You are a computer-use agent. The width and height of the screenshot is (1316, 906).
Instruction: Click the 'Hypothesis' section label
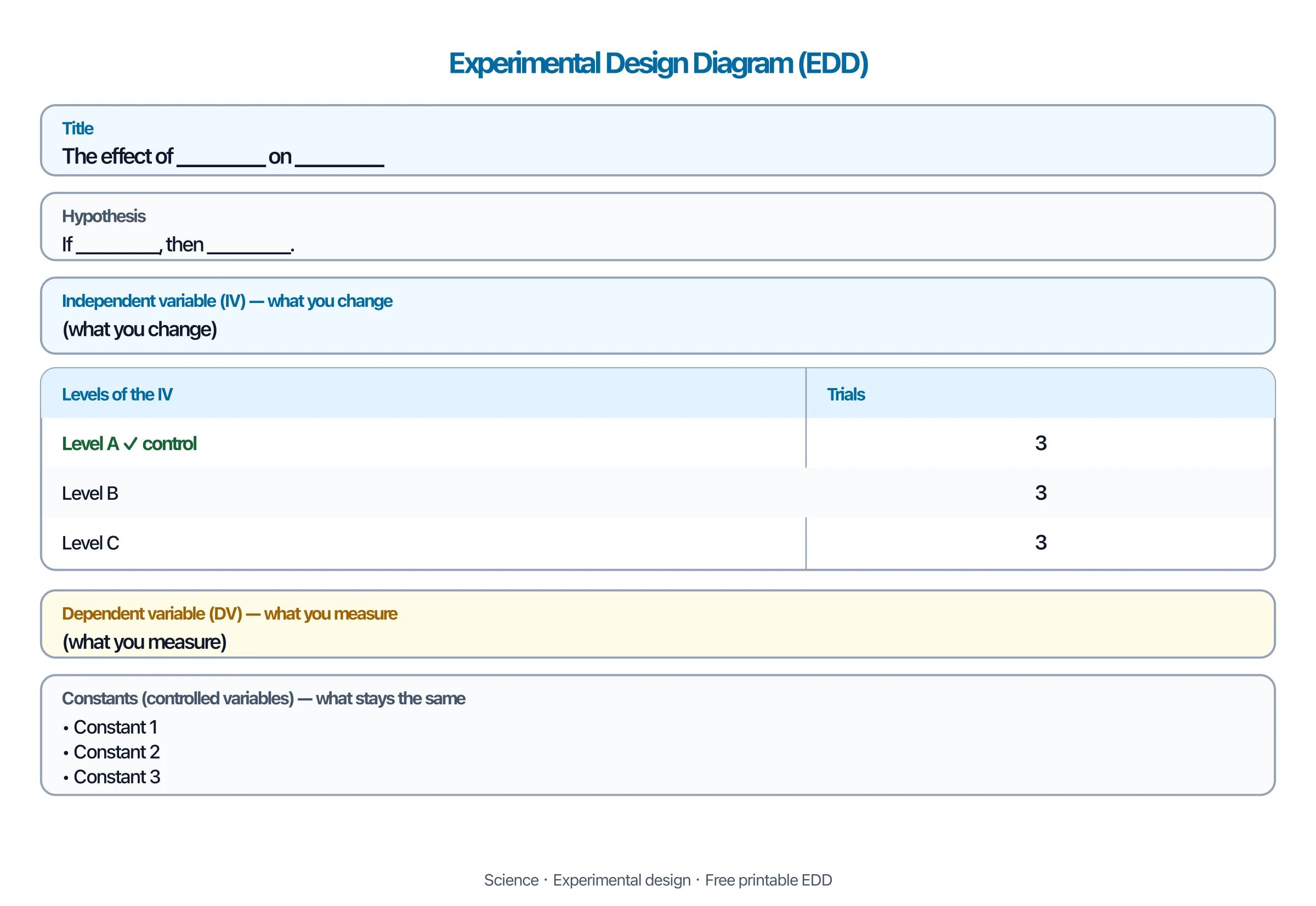tap(104, 216)
